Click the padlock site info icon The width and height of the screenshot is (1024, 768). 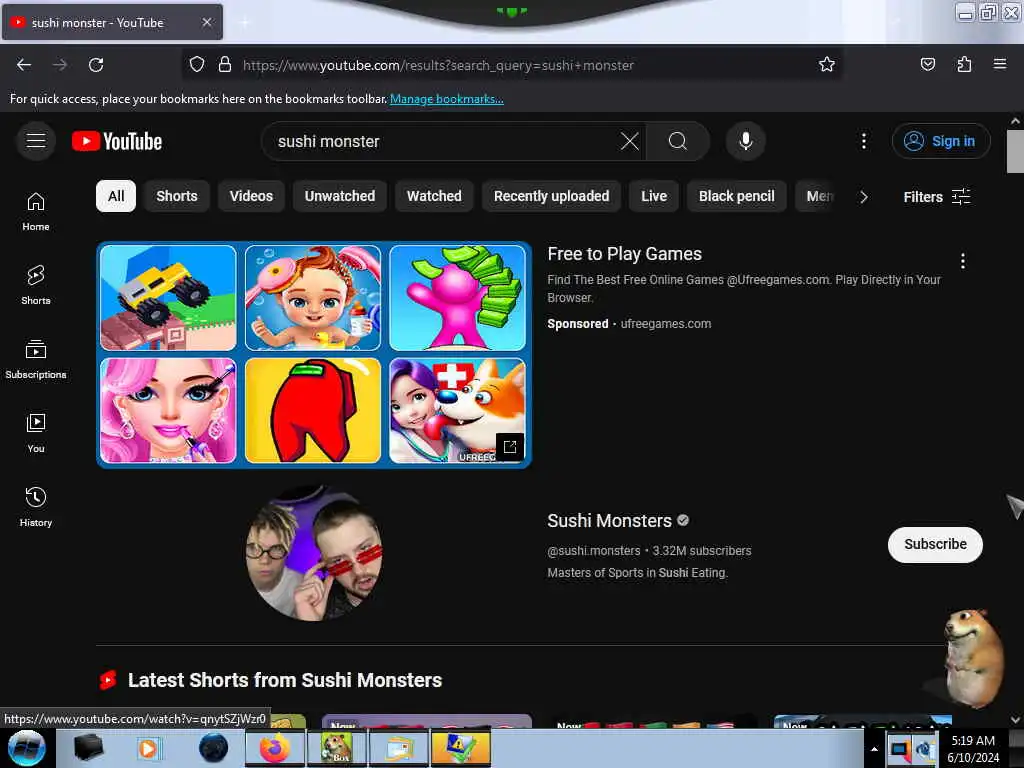pyautogui.click(x=225, y=64)
